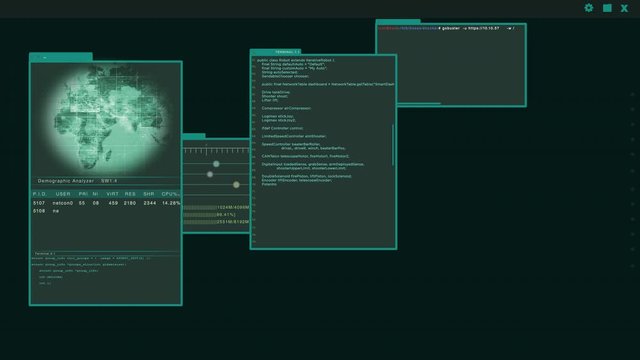Click the ruler scale above the sliders
Viewport: 640px width, 360px height.
tap(216, 151)
